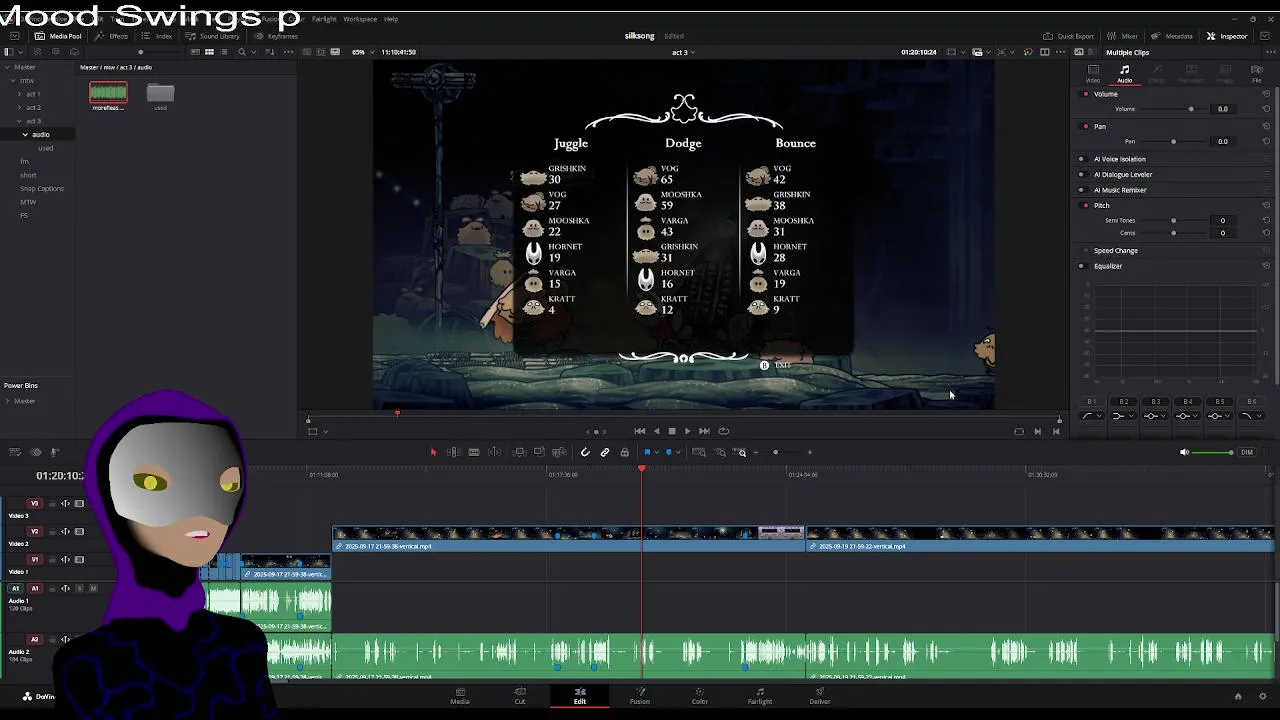Toggle the Pitch section enable dot
This screenshot has height=720, width=1280.
(x=1086, y=206)
